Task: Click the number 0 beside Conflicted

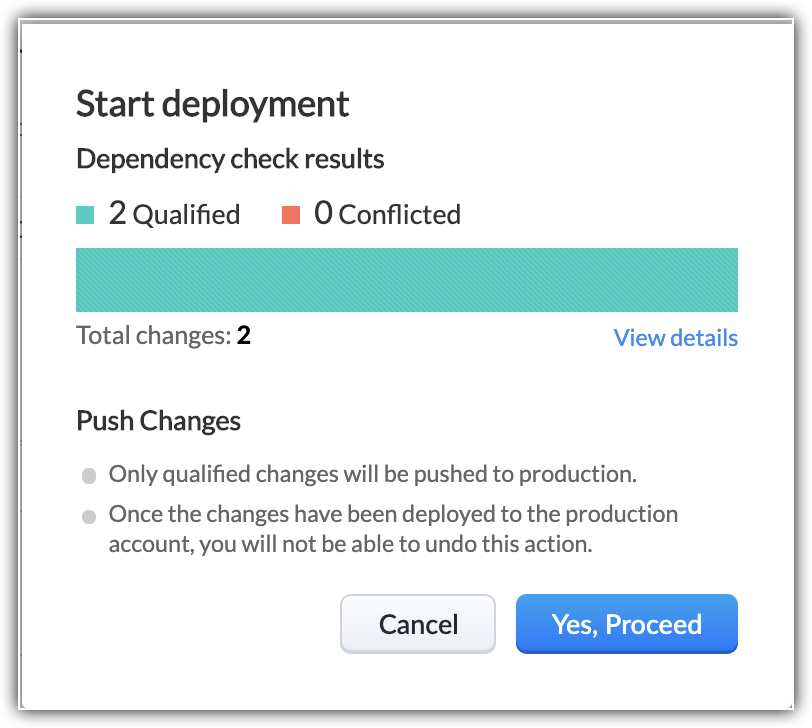Action: click(x=323, y=213)
